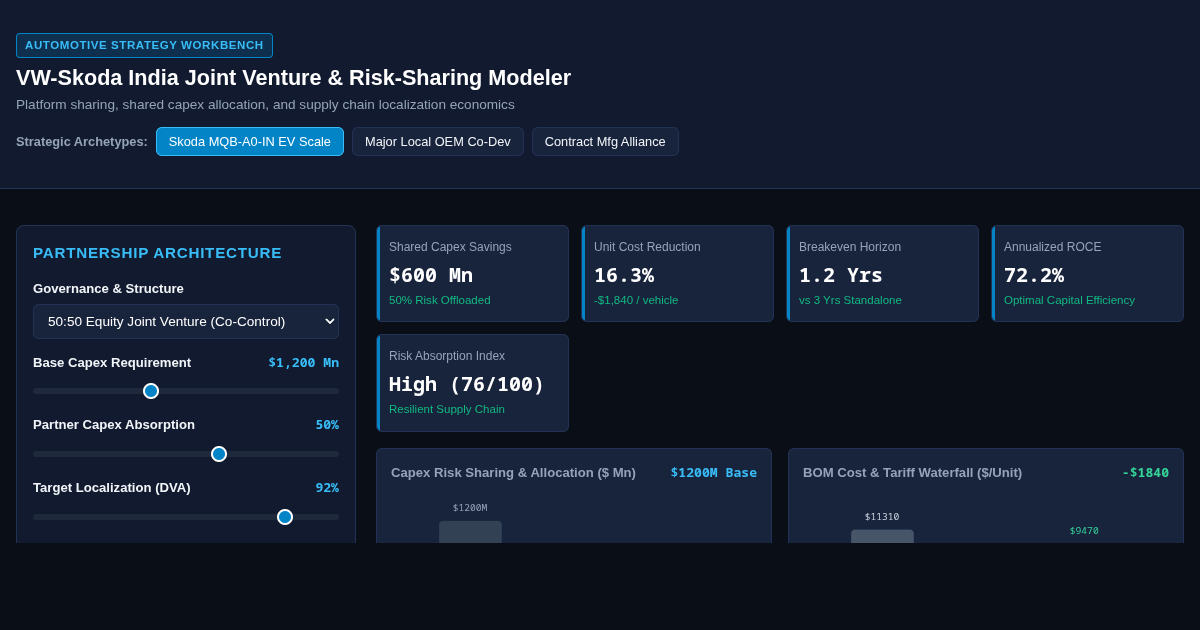The image size is (1200, 630).
Task: Choose Major Local OEM Co-Dev archetype
Action: [438, 141]
